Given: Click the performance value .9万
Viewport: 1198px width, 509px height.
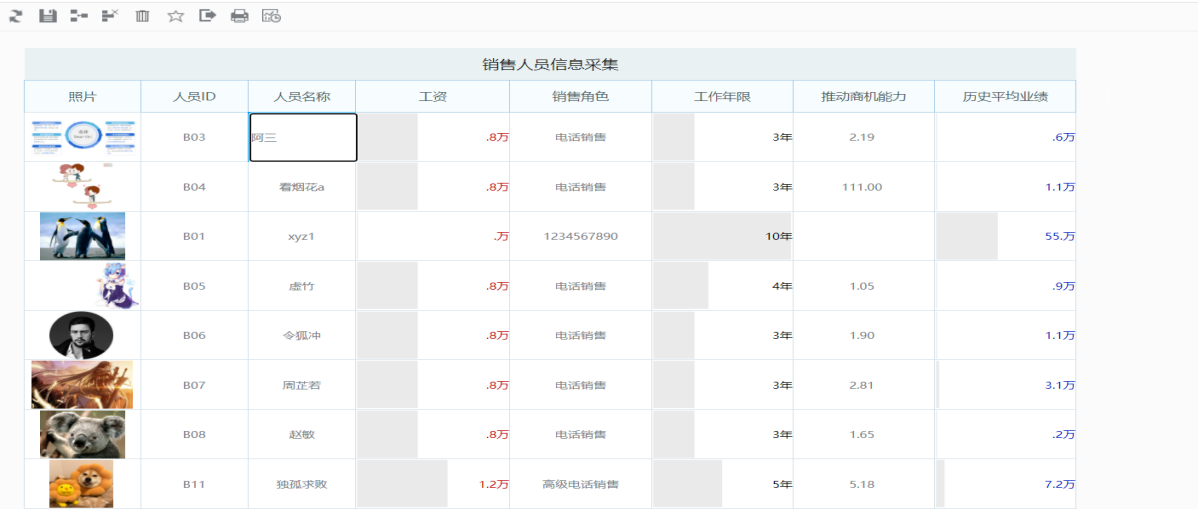Looking at the screenshot, I should 1064,287.
